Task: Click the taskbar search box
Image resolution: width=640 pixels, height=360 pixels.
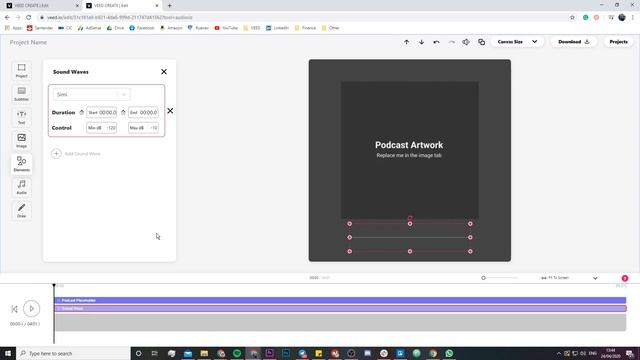Action: point(73,353)
